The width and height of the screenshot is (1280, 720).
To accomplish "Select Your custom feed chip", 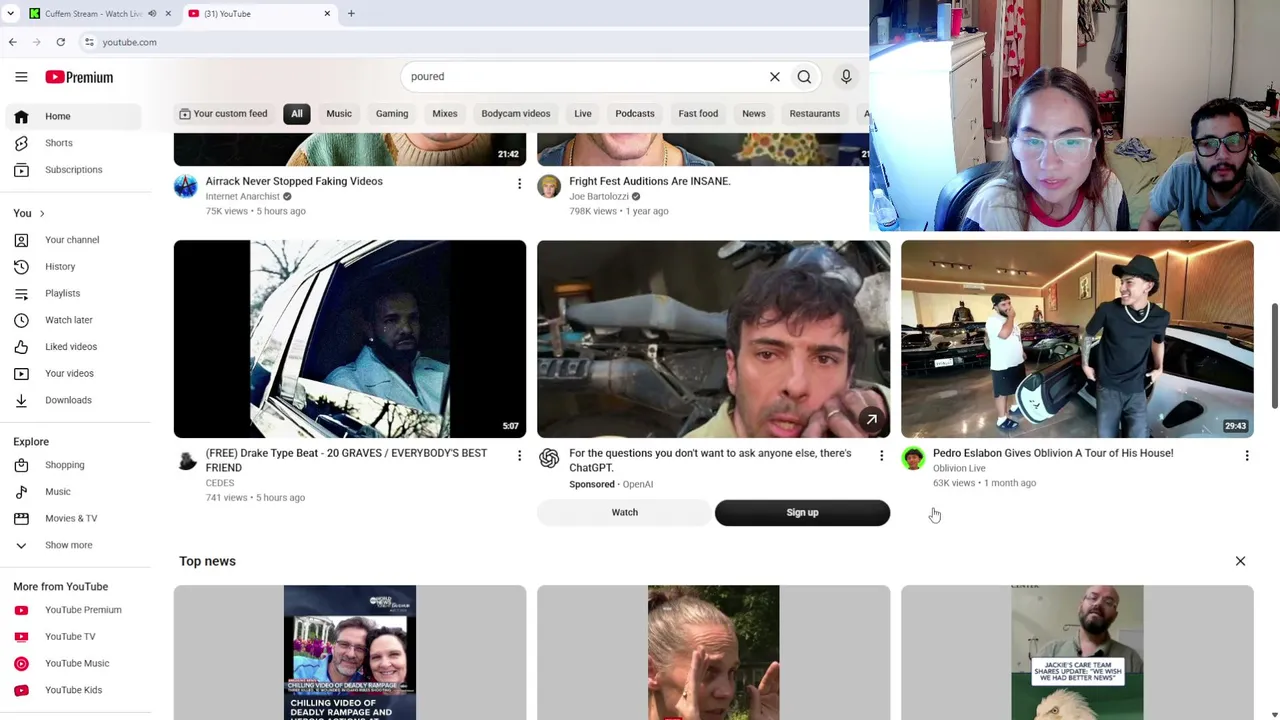I will pyautogui.click(x=223, y=114).
